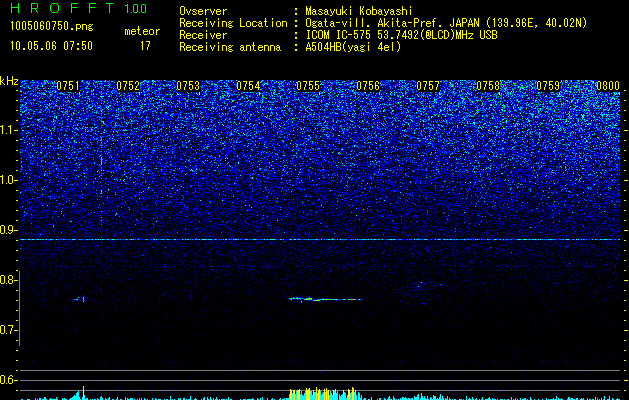Click the 0.6 frequency axis label
629x400 pixels.
coord(8,380)
